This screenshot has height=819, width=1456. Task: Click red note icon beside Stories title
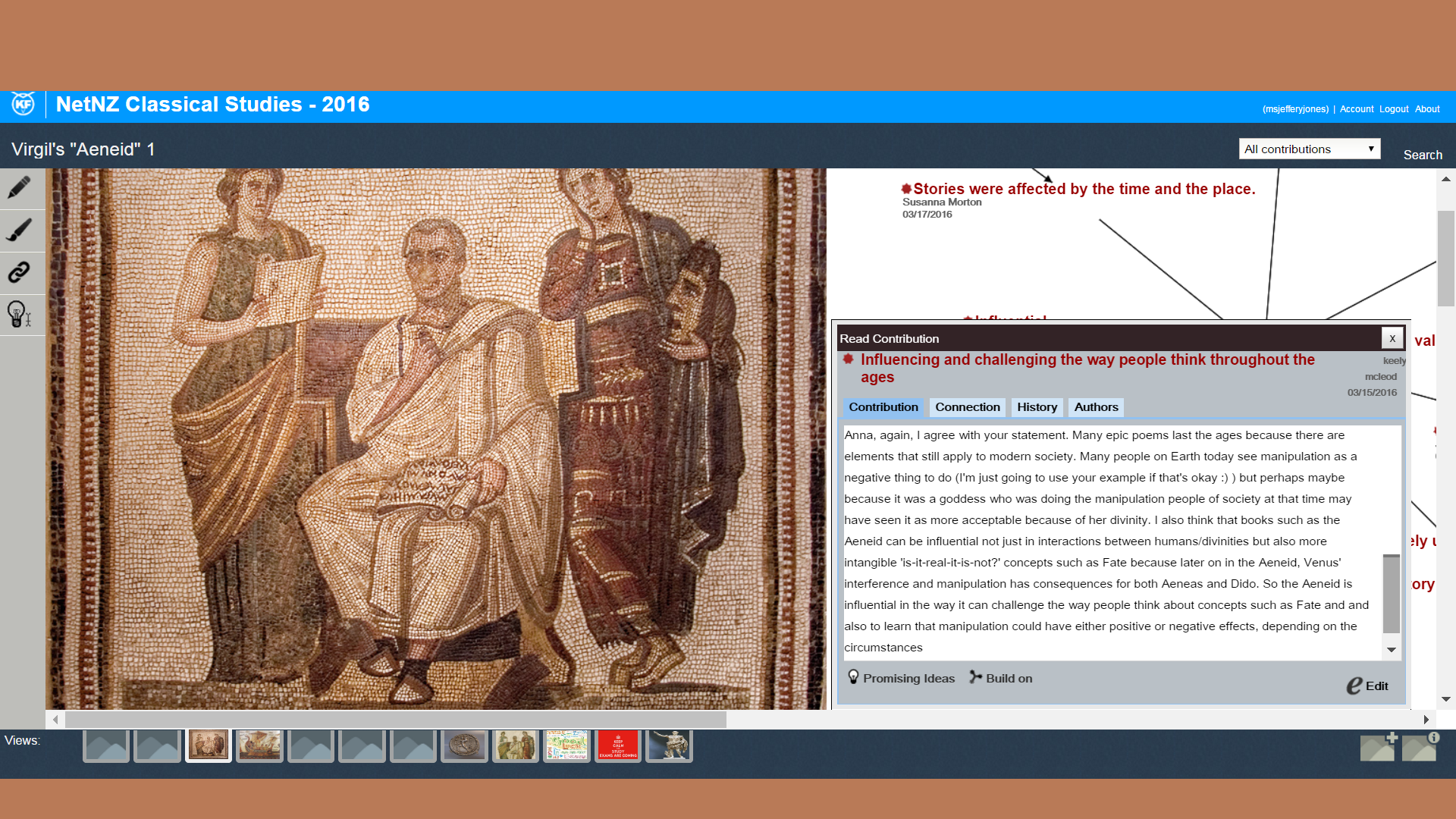[x=906, y=188]
